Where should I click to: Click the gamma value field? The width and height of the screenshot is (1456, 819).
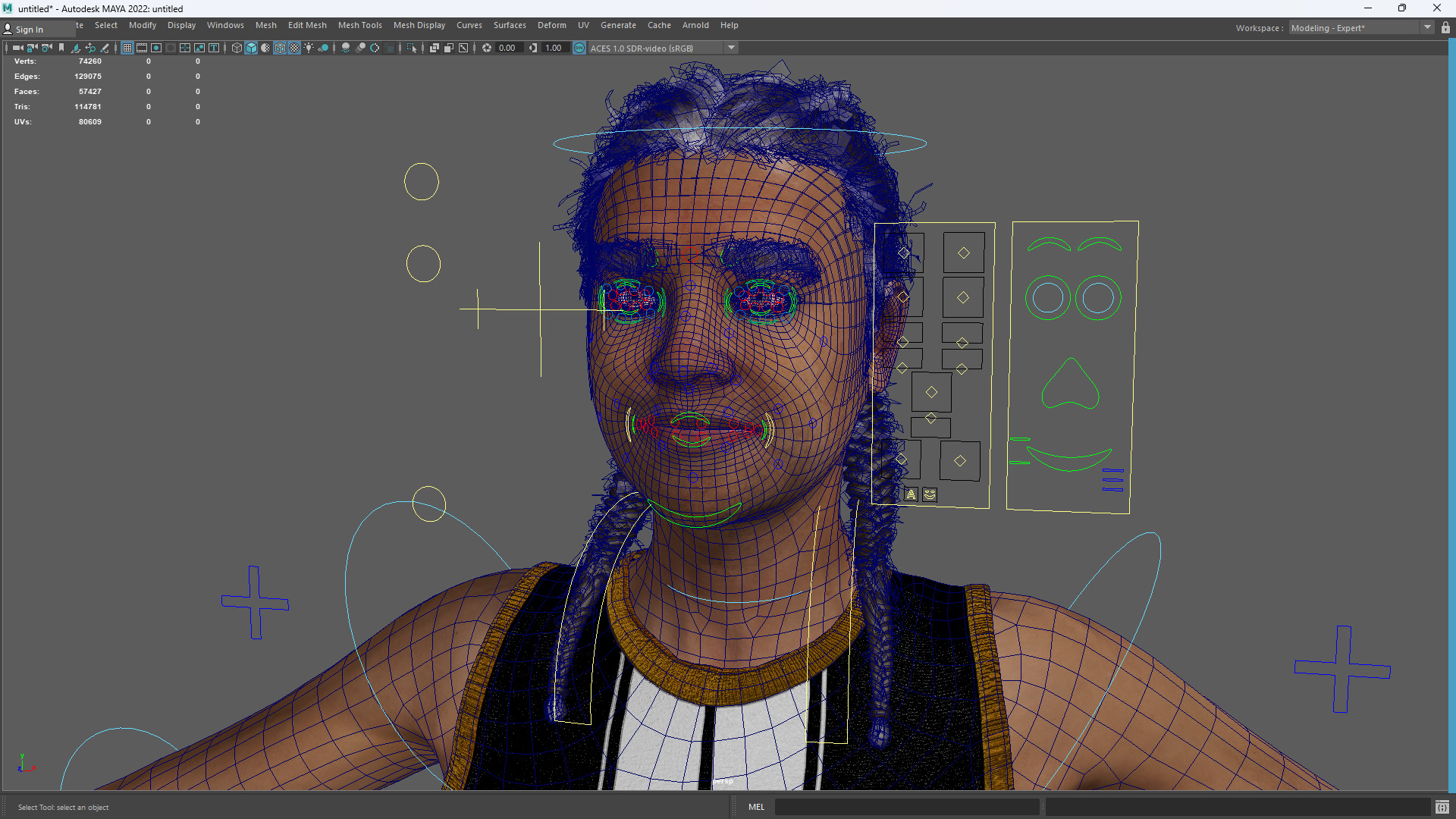click(x=554, y=48)
